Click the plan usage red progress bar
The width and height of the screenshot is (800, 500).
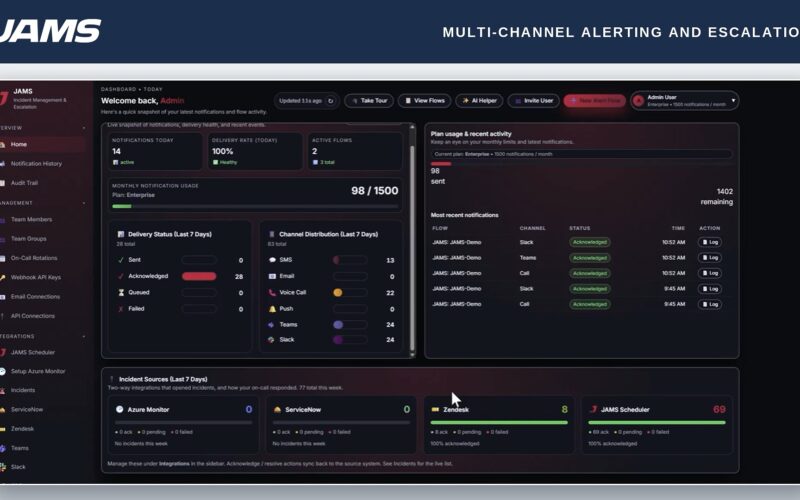tap(441, 164)
